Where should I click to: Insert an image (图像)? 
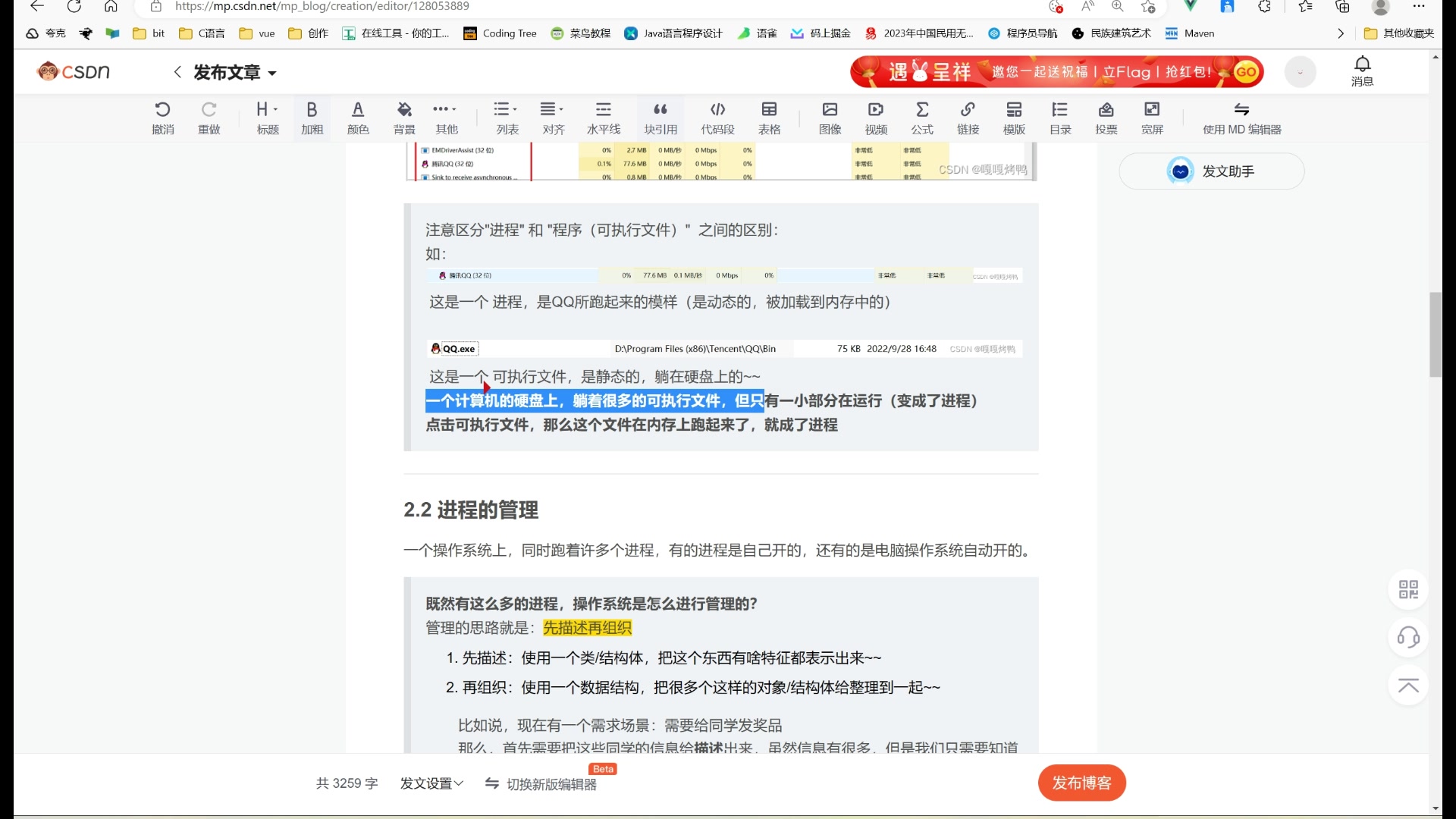tap(830, 118)
